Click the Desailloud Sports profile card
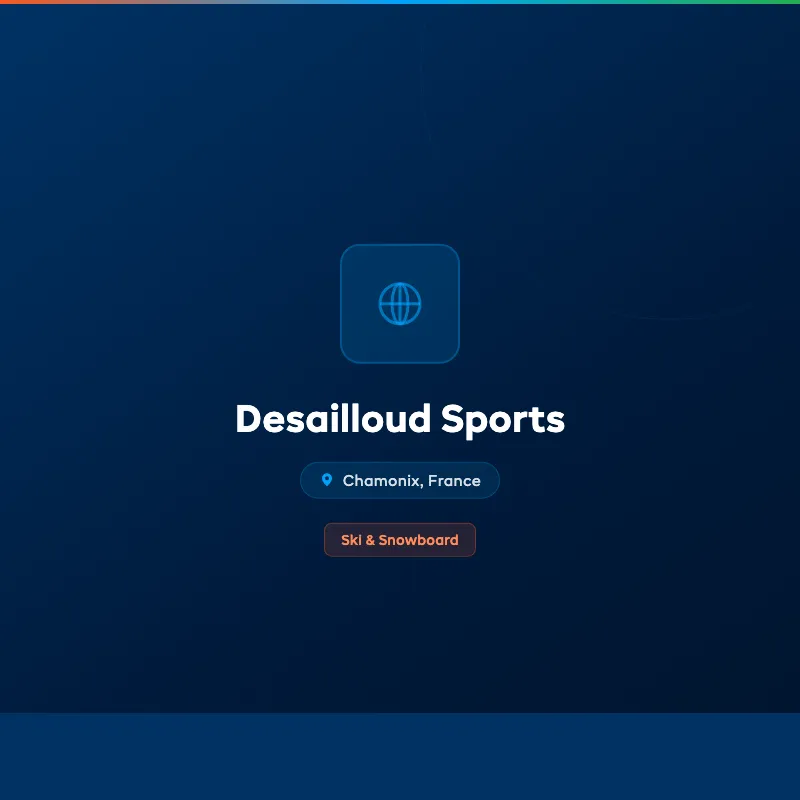 (400, 400)
